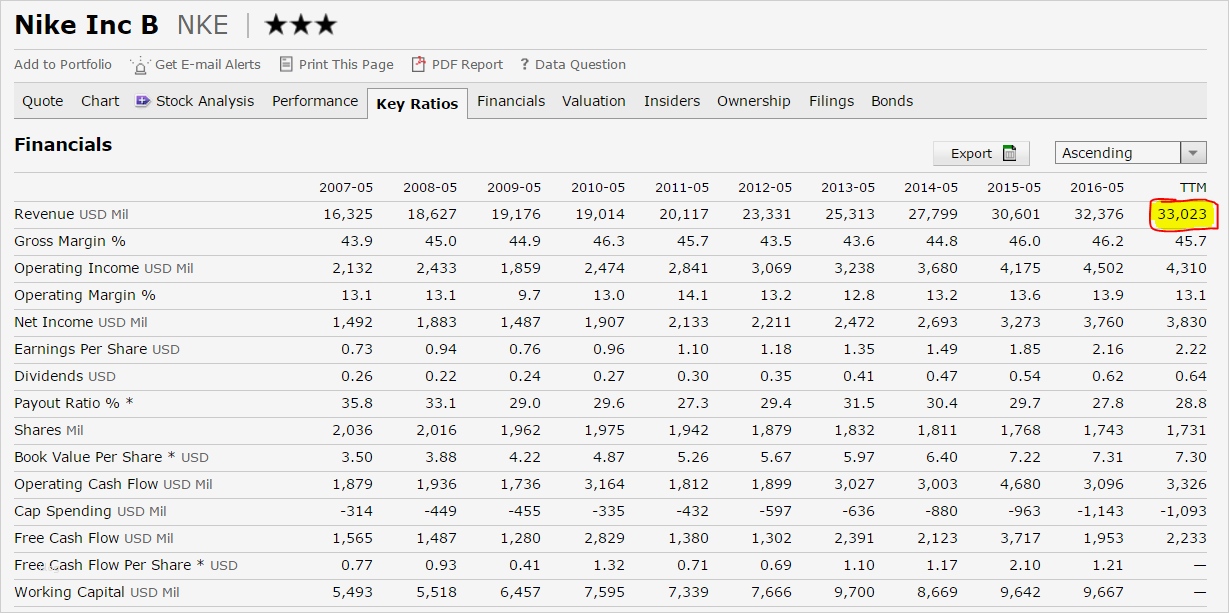Click the 2008-05 shares value 2,016
This screenshot has height=613, width=1229.
(x=436, y=430)
